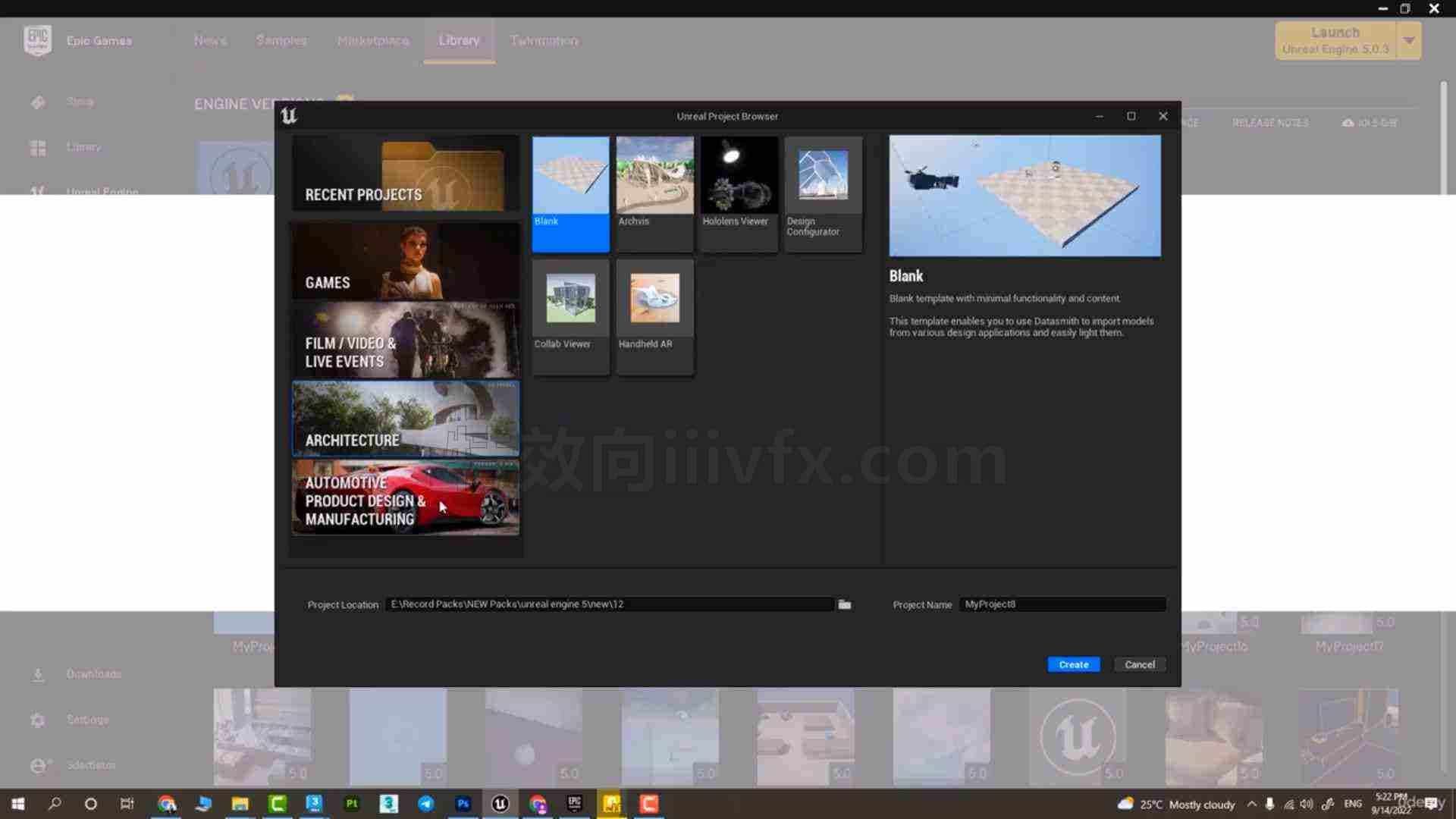Open Substance Painter from the taskbar
Viewport: 1456px width, 819px height.
click(352, 804)
